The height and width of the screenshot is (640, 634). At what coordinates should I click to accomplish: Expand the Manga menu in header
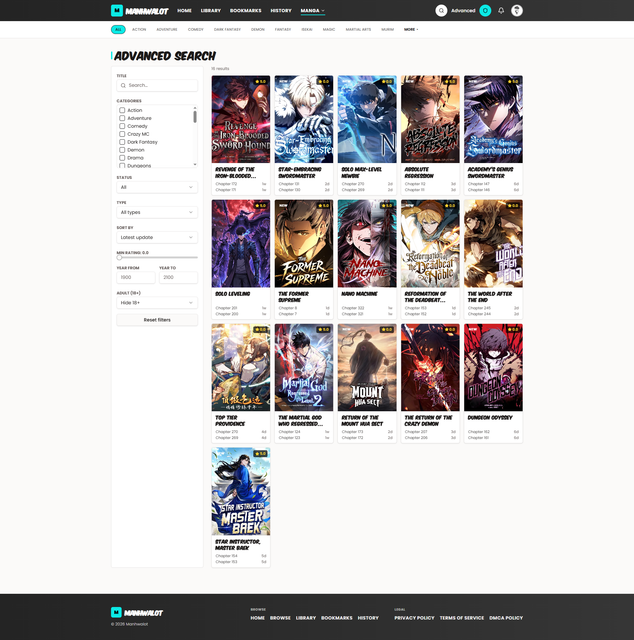(313, 11)
